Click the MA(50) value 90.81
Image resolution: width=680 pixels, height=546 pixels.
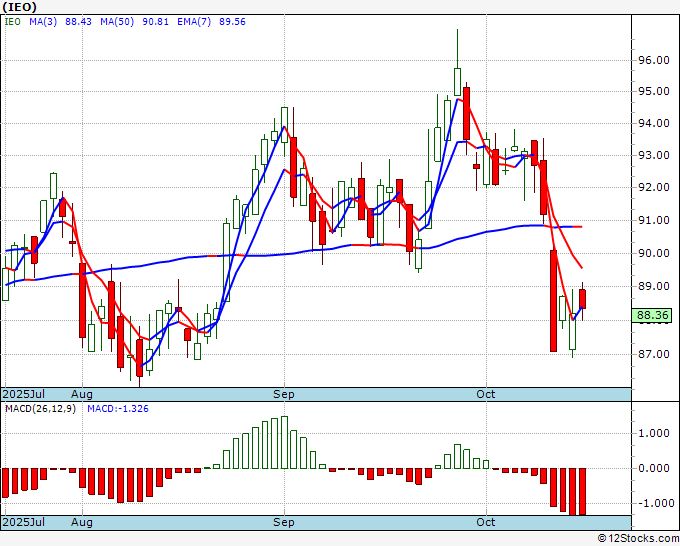click(x=155, y=22)
